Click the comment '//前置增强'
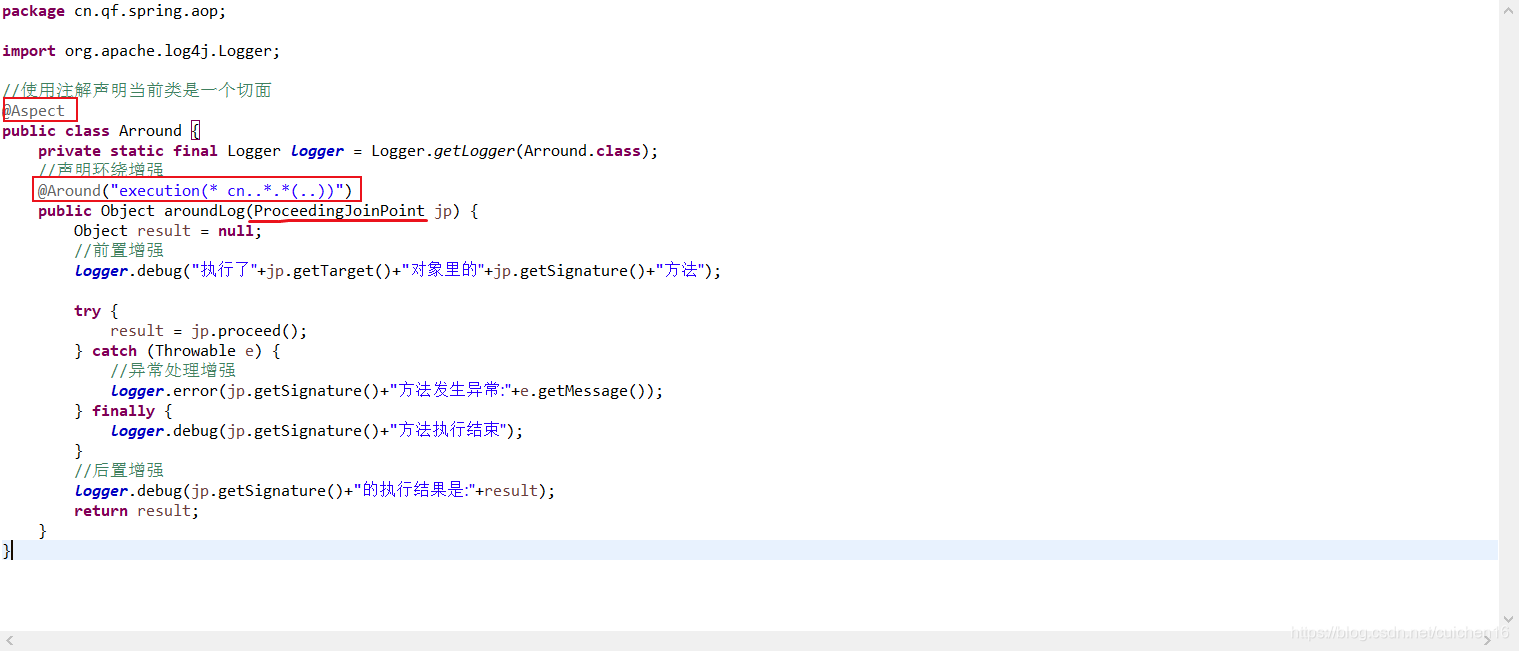This screenshot has width=1519, height=651. [x=119, y=251]
